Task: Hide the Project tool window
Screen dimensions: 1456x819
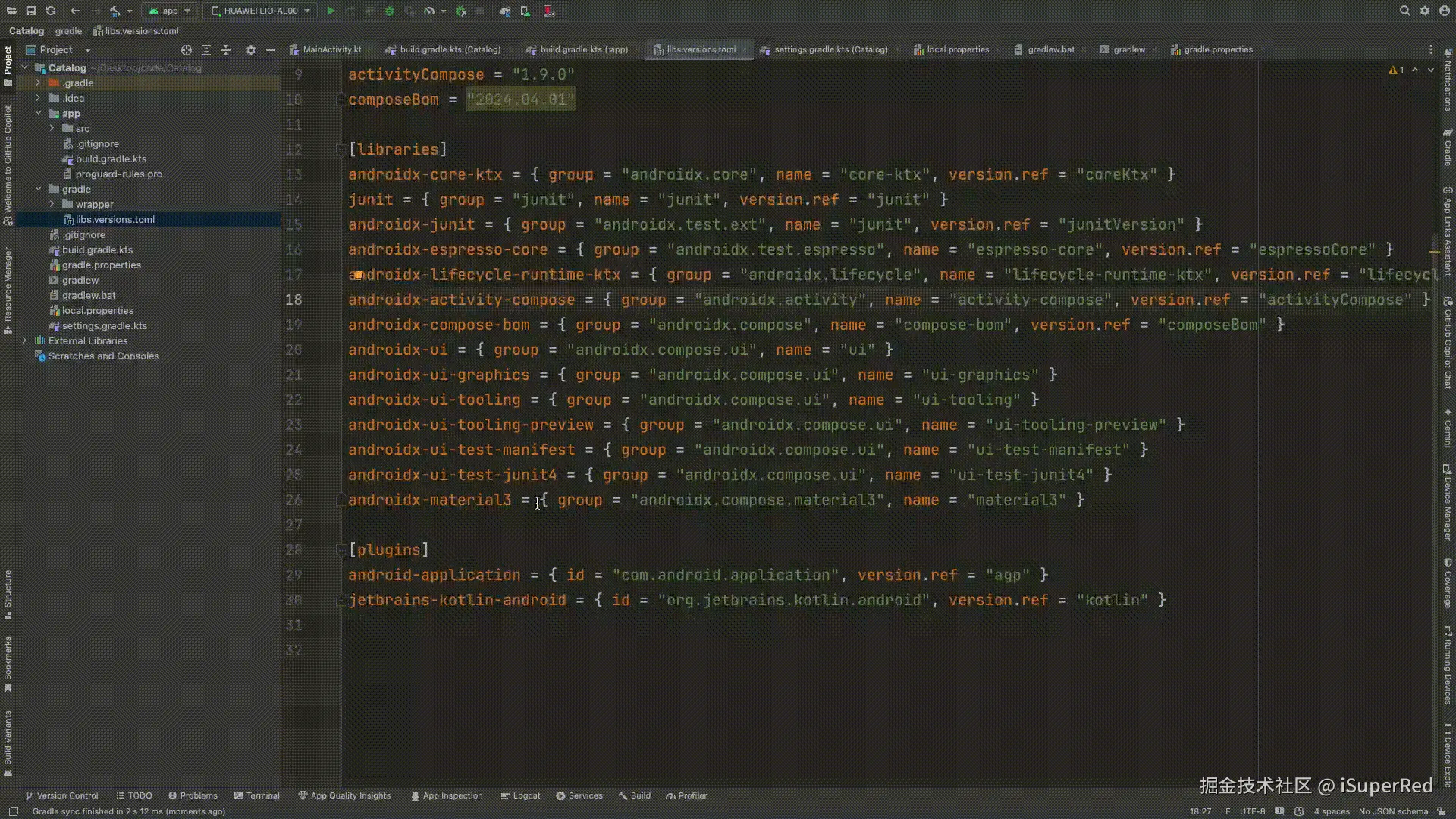Action: point(271,50)
